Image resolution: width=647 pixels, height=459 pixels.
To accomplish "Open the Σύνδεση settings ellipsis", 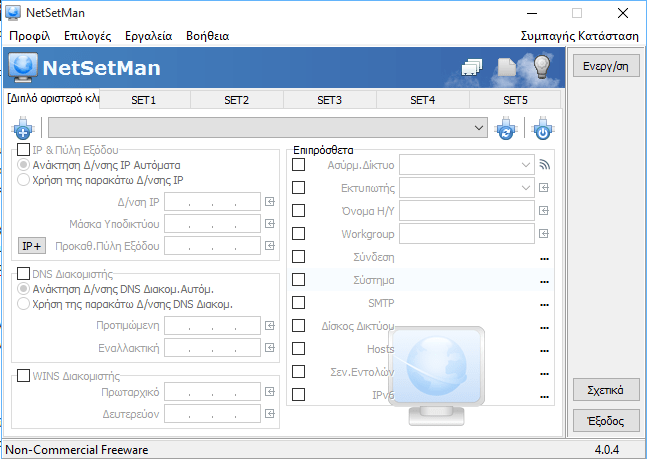I will (x=544, y=259).
